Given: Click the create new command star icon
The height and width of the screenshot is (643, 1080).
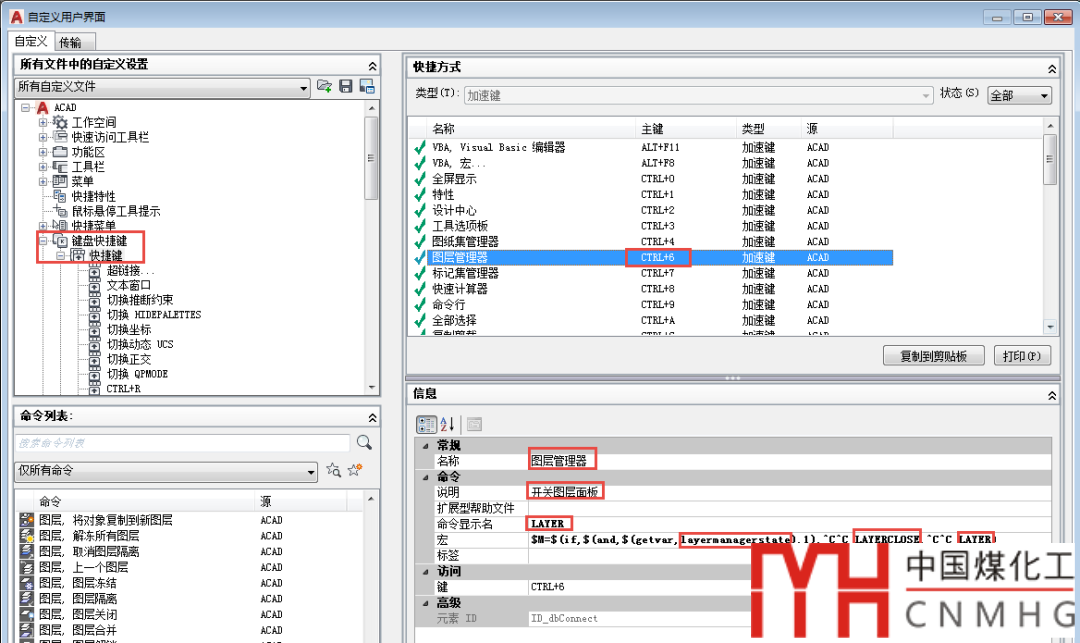Looking at the screenshot, I should pos(355,470).
